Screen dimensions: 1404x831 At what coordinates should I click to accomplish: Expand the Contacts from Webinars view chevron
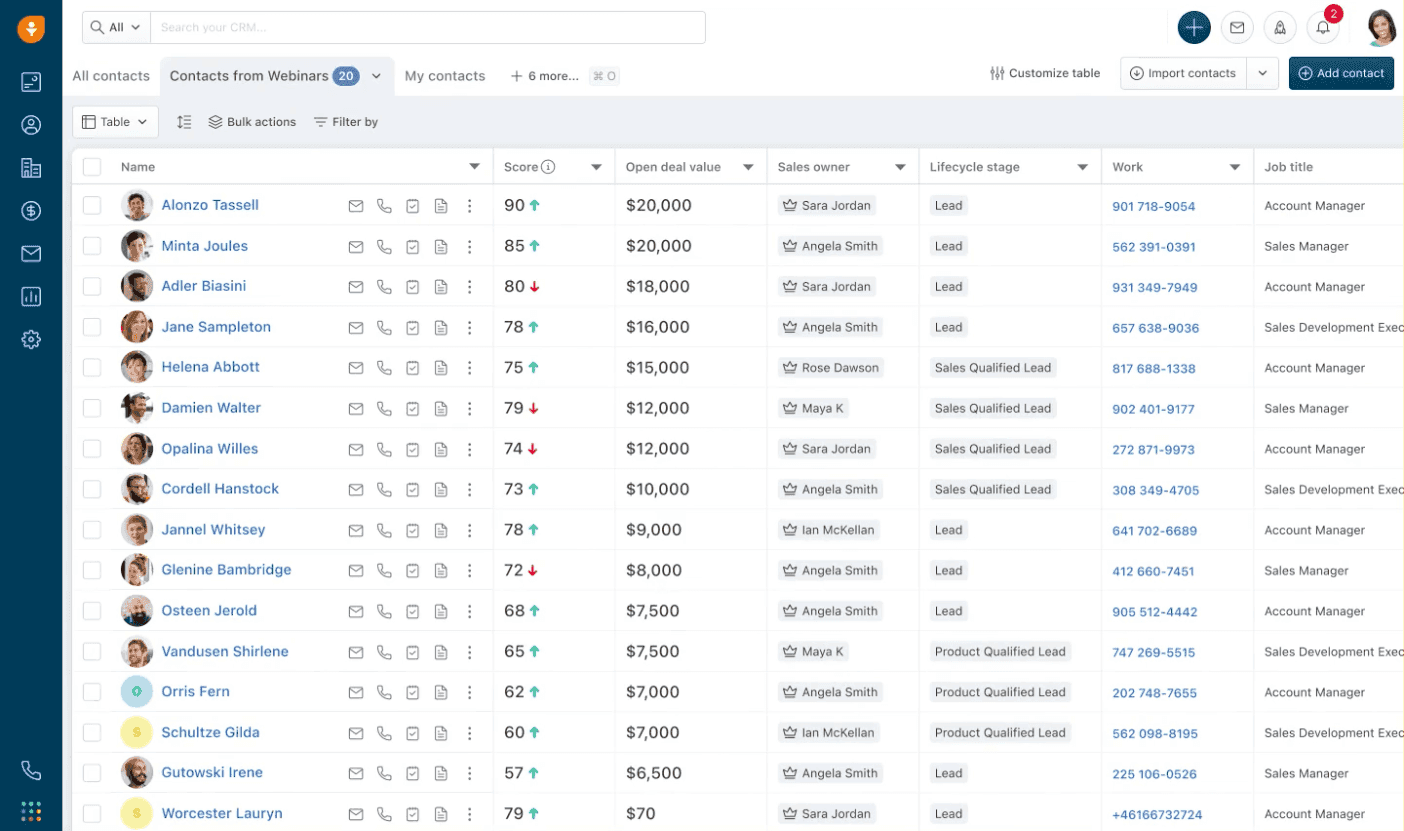tap(377, 76)
